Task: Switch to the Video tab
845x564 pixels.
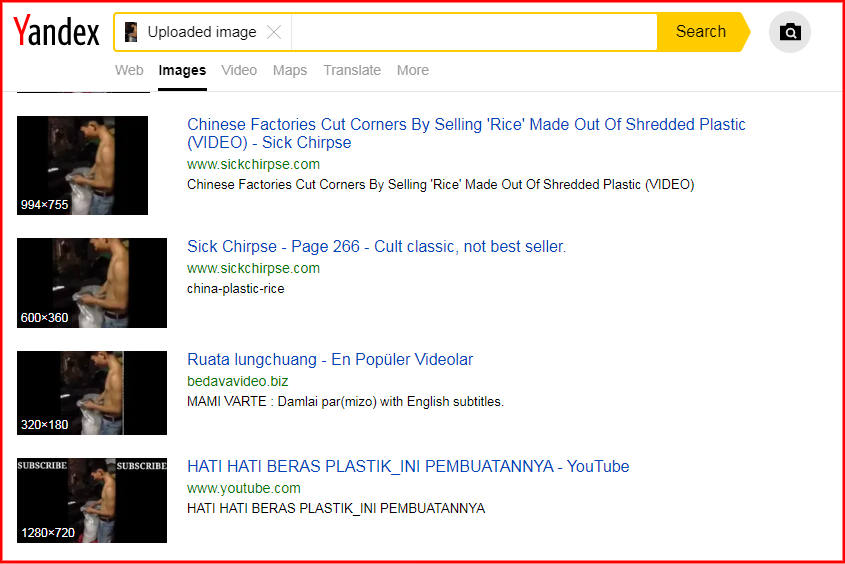Action: [x=239, y=71]
